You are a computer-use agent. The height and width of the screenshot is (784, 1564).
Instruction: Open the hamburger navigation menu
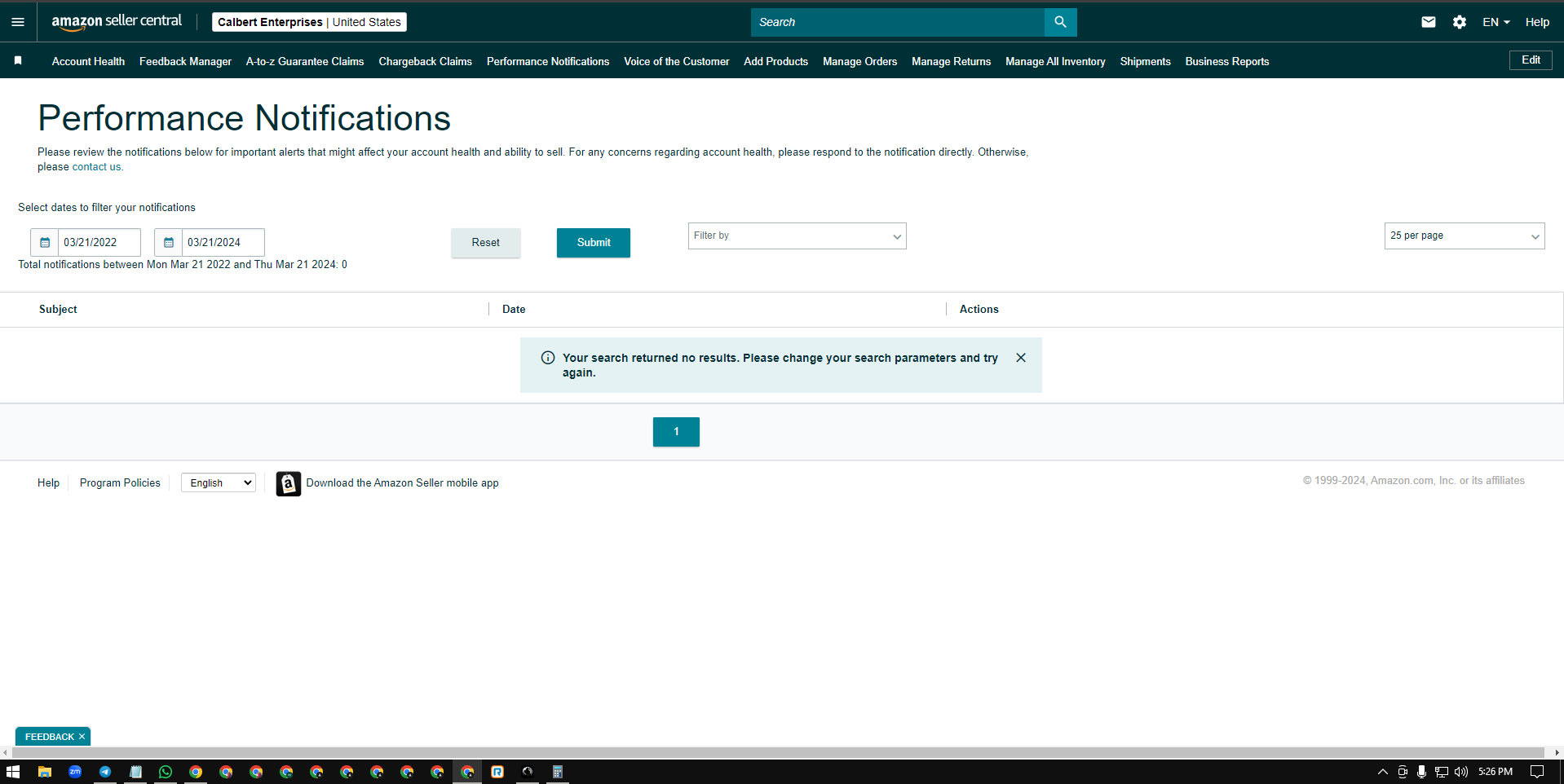click(x=18, y=22)
